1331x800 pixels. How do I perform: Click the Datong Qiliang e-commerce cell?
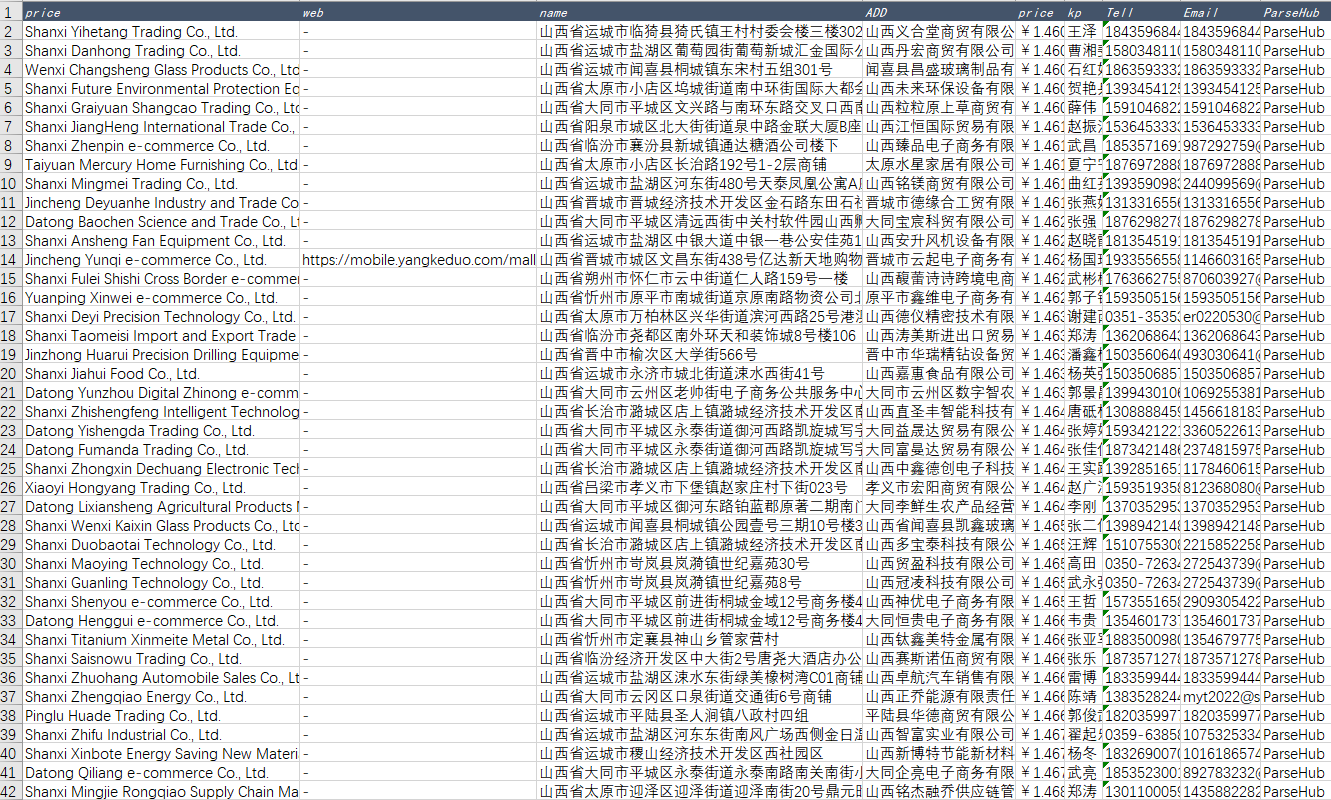click(x=160, y=773)
